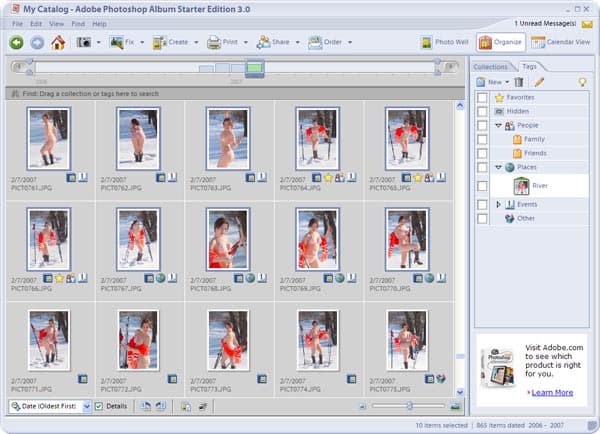
Task: Collapse the People tag category
Action: (x=498, y=125)
